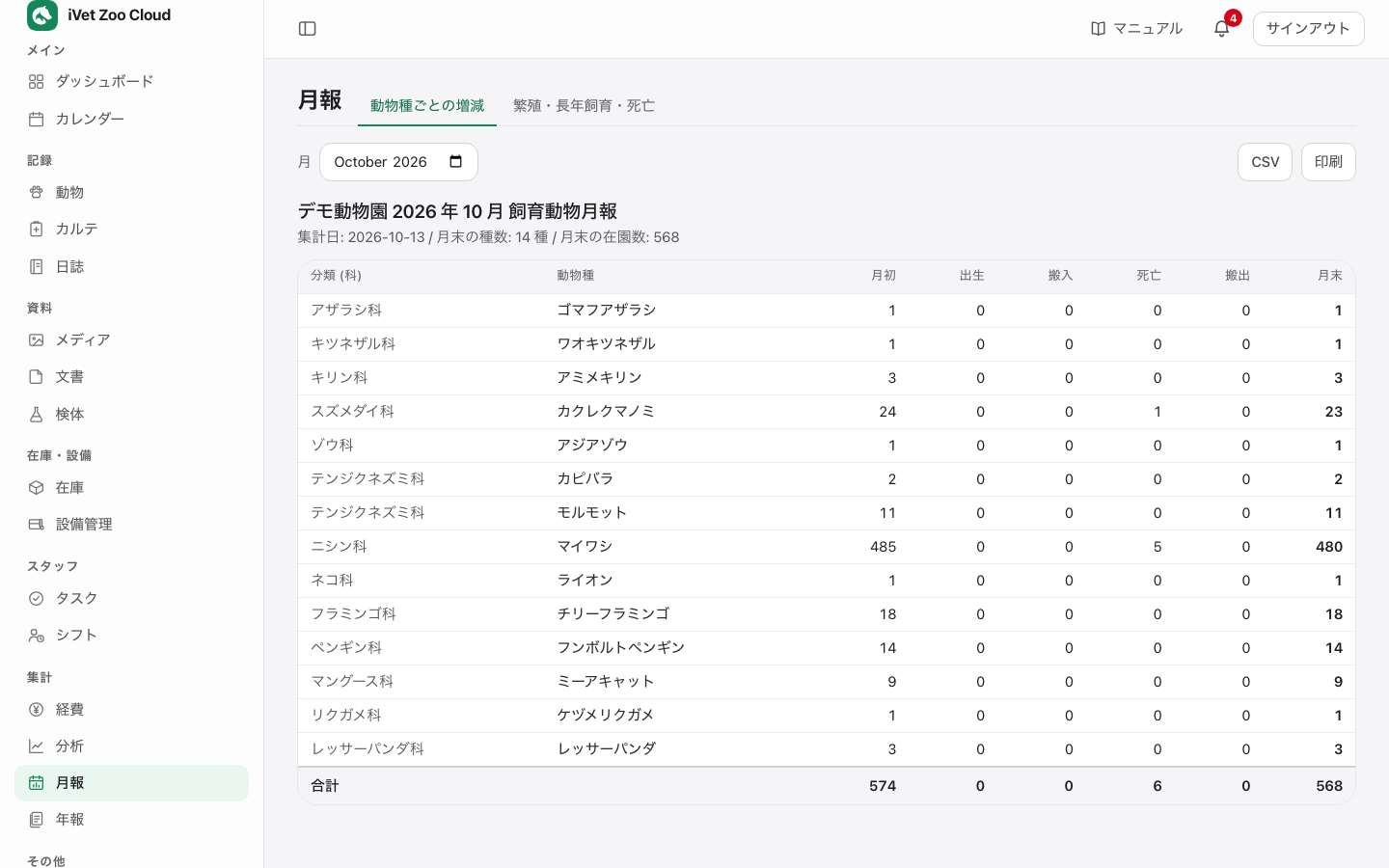Click the カピバラ species cell
Viewport: 1389px width, 868px height.
(585, 479)
